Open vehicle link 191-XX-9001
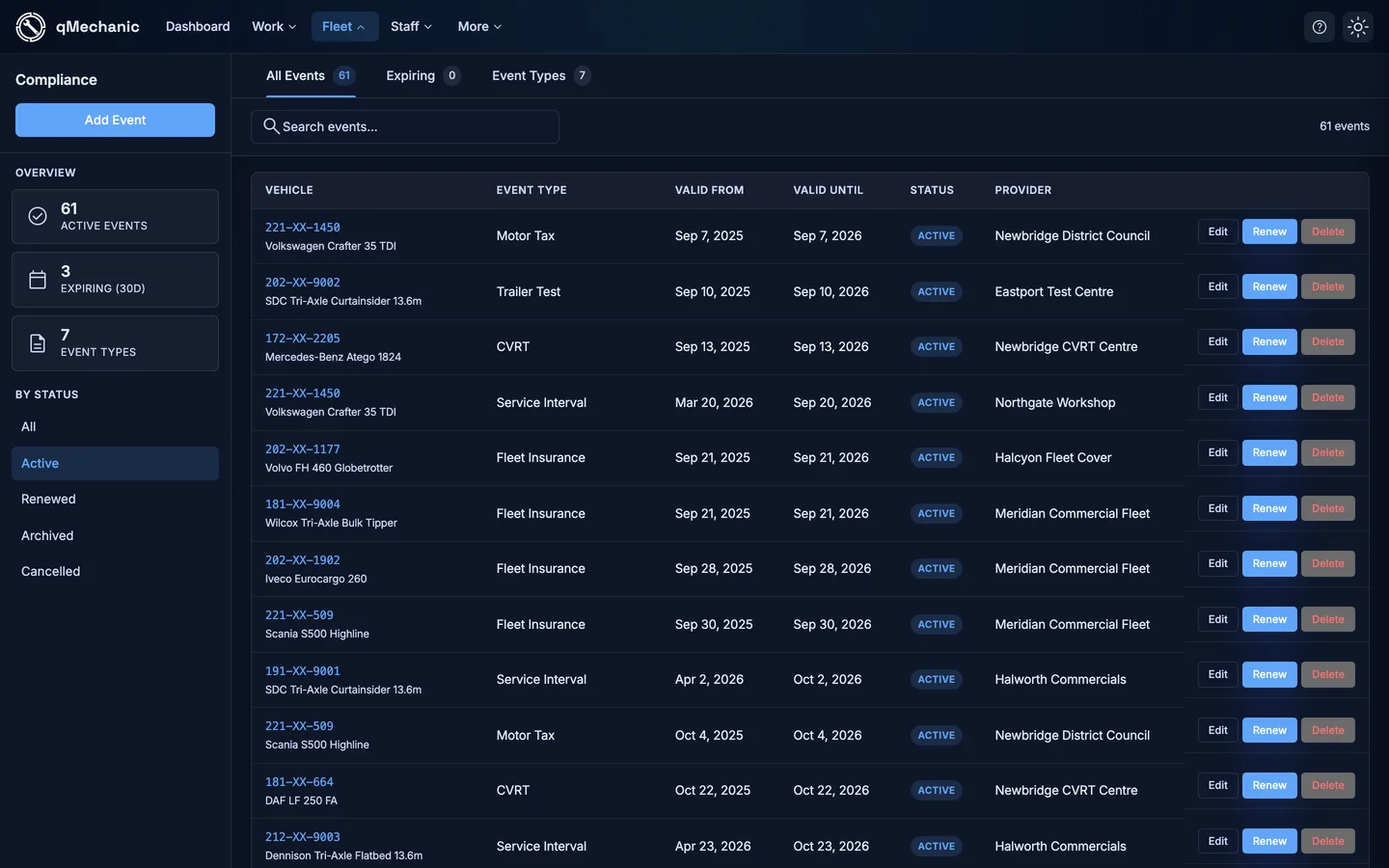This screenshot has width=1389, height=868. point(303,671)
